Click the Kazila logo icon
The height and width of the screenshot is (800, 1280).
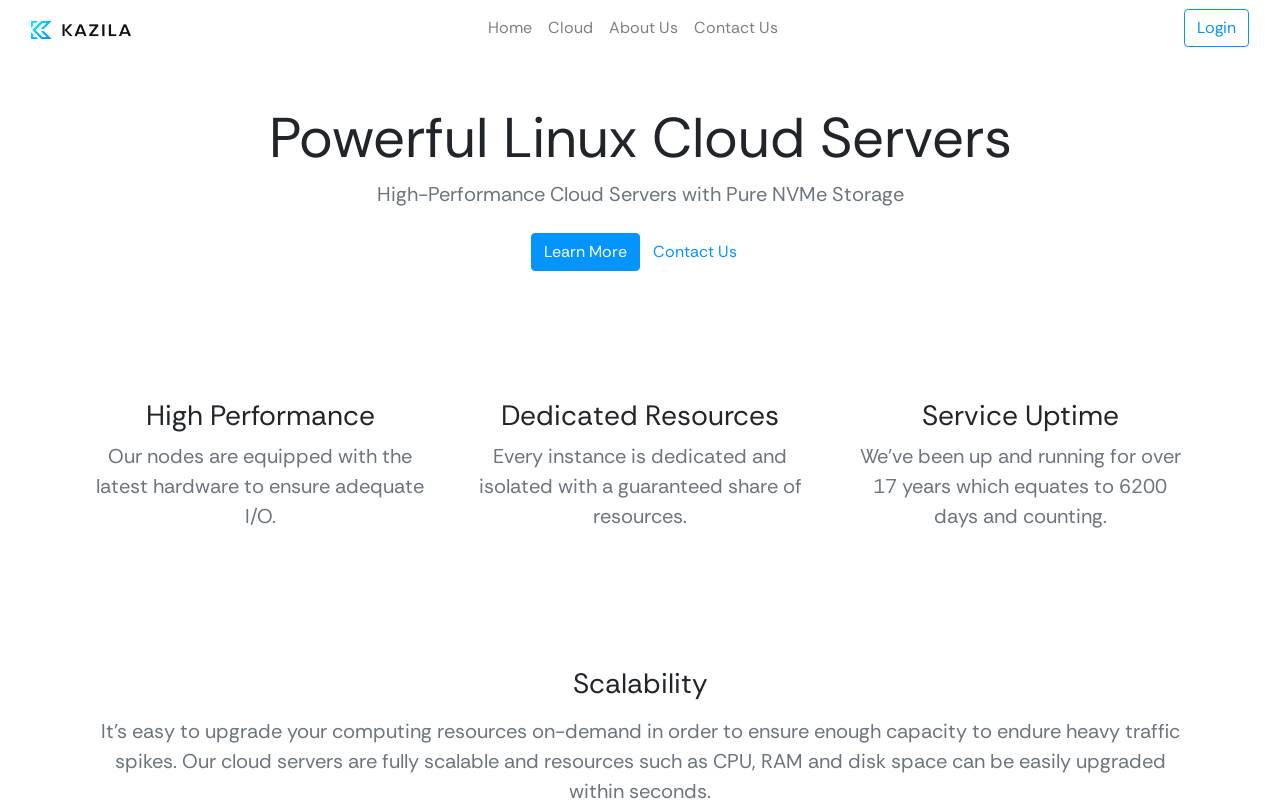click(41, 30)
